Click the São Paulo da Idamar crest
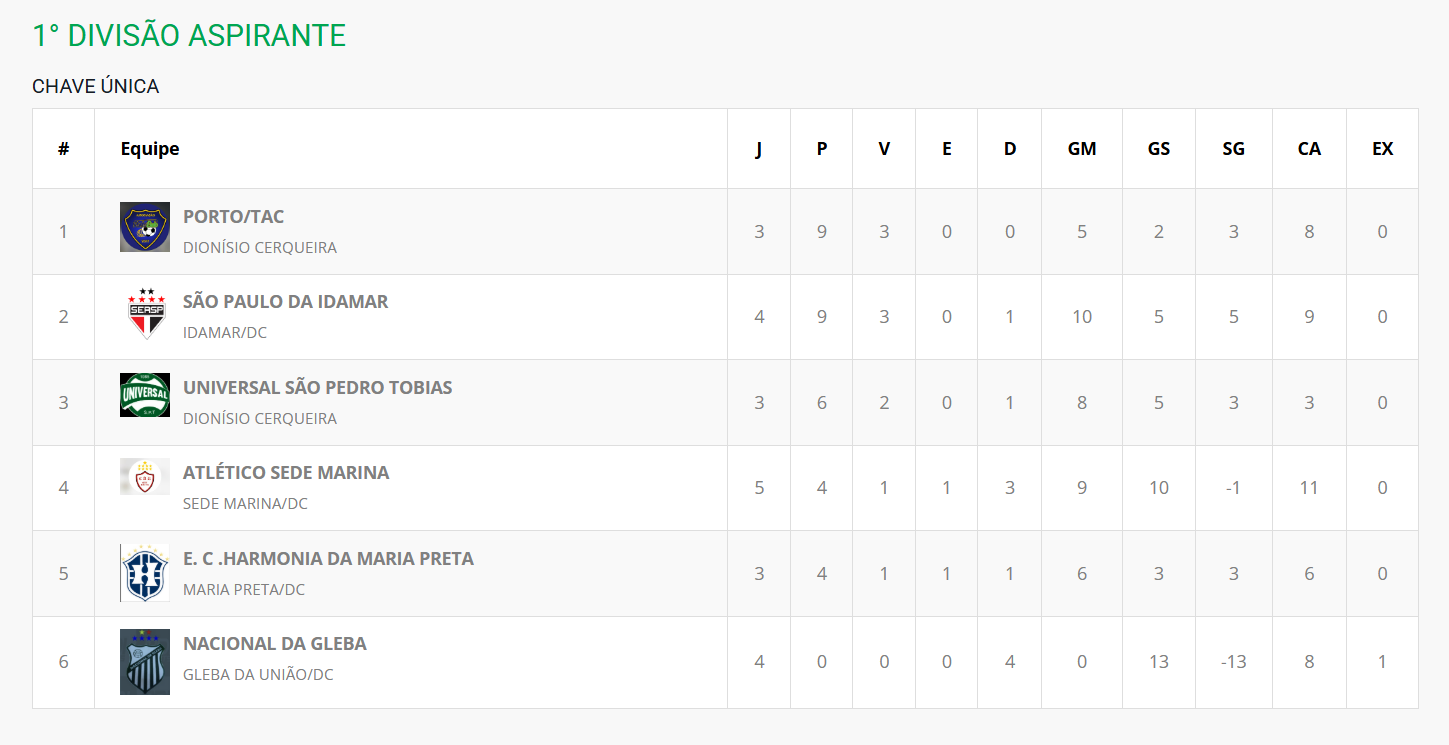The image size is (1449, 745). coord(145,313)
